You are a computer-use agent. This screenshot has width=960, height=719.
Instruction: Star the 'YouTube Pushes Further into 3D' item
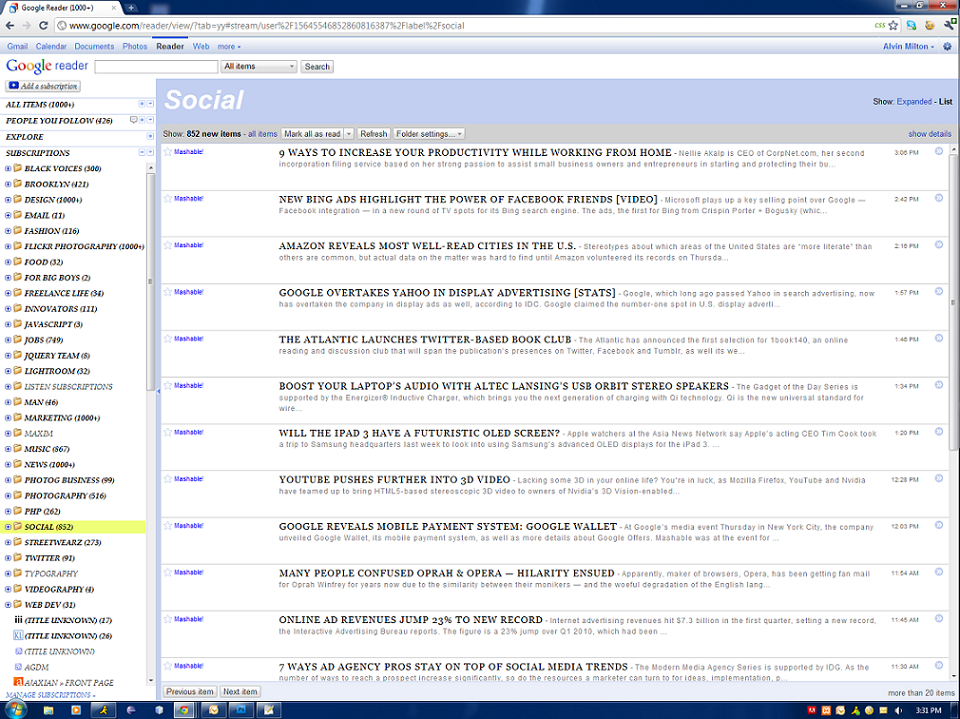click(x=168, y=478)
